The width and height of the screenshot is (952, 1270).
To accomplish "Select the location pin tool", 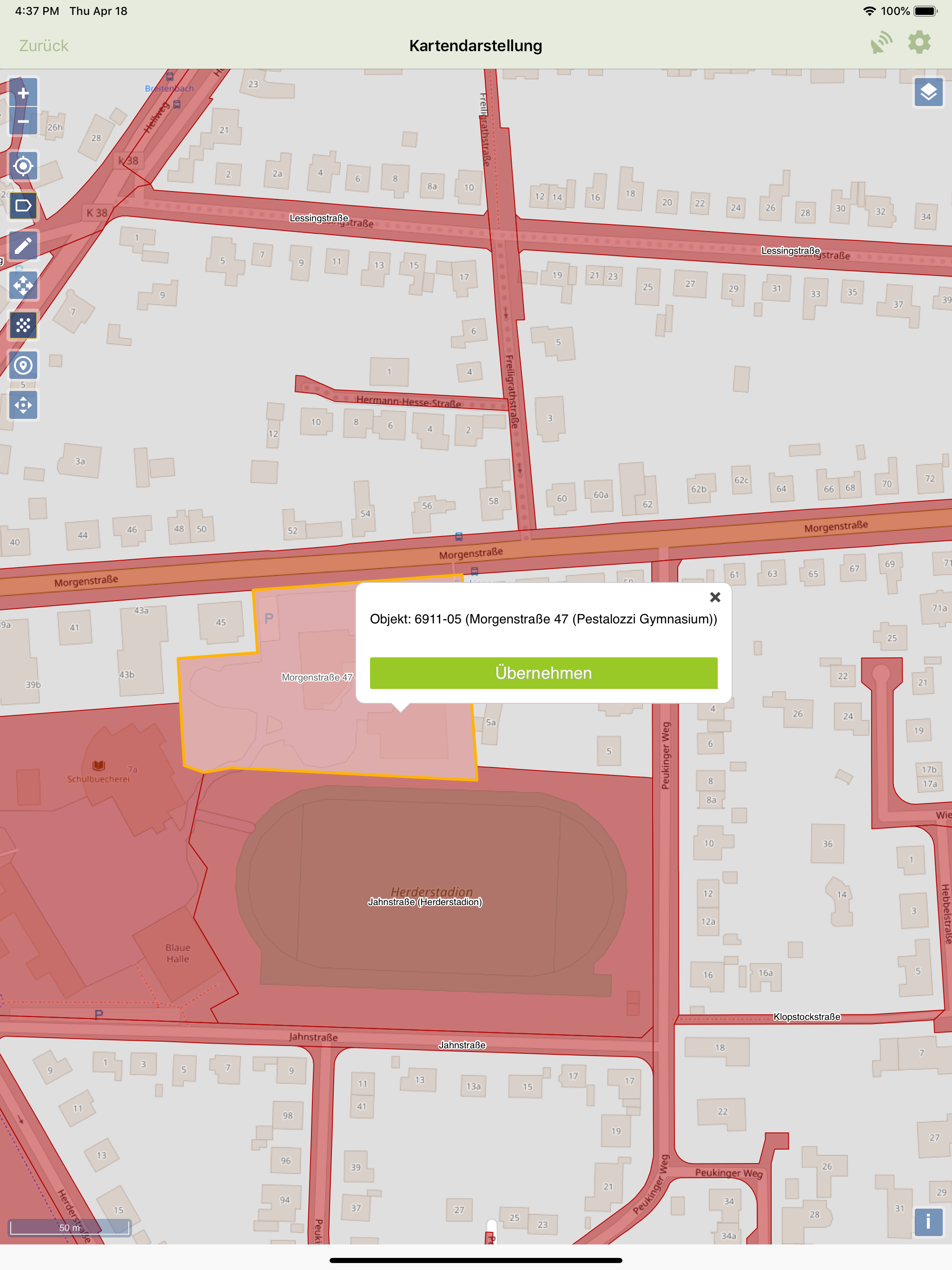I will [23, 365].
